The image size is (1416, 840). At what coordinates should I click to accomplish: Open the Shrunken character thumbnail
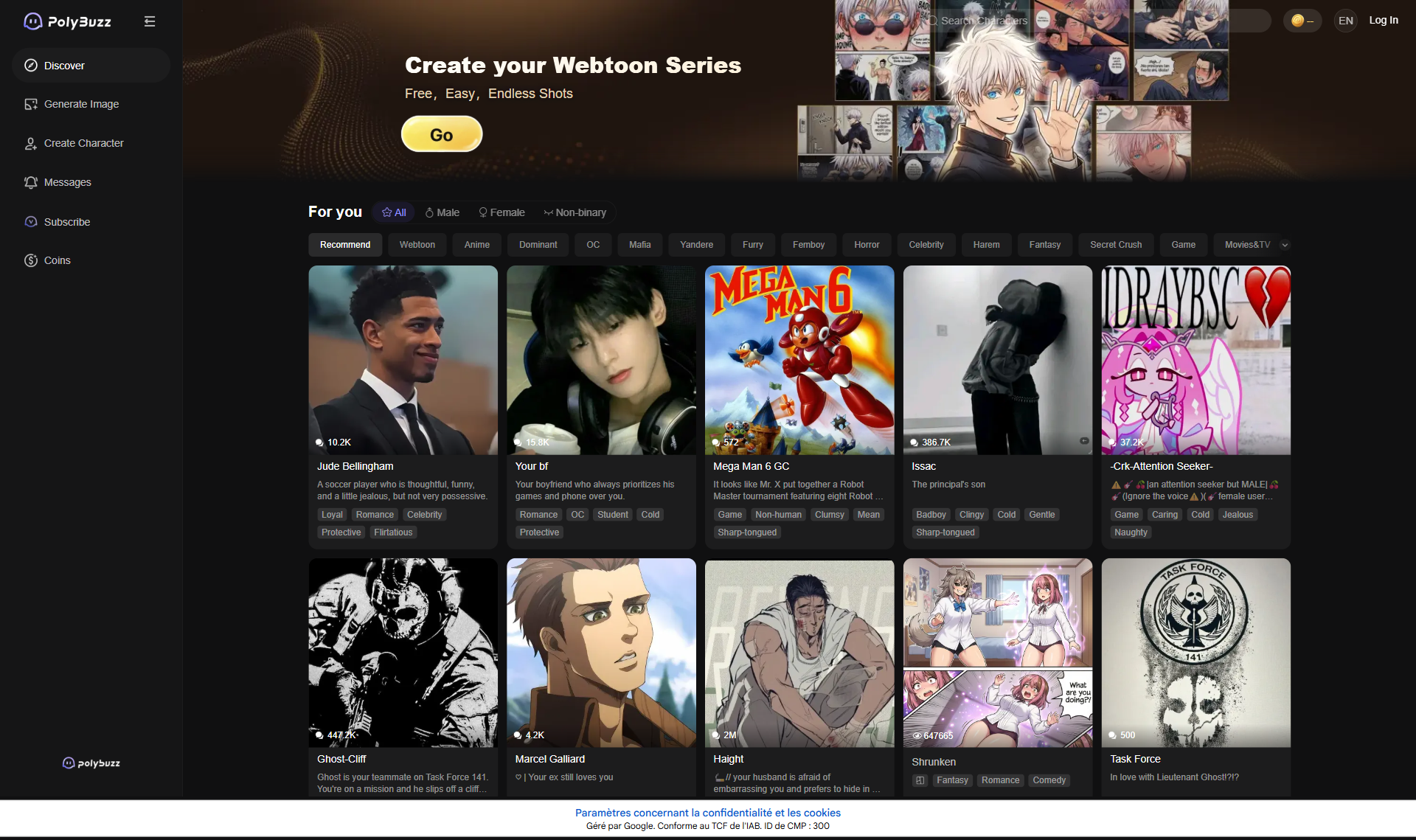coord(998,653)
